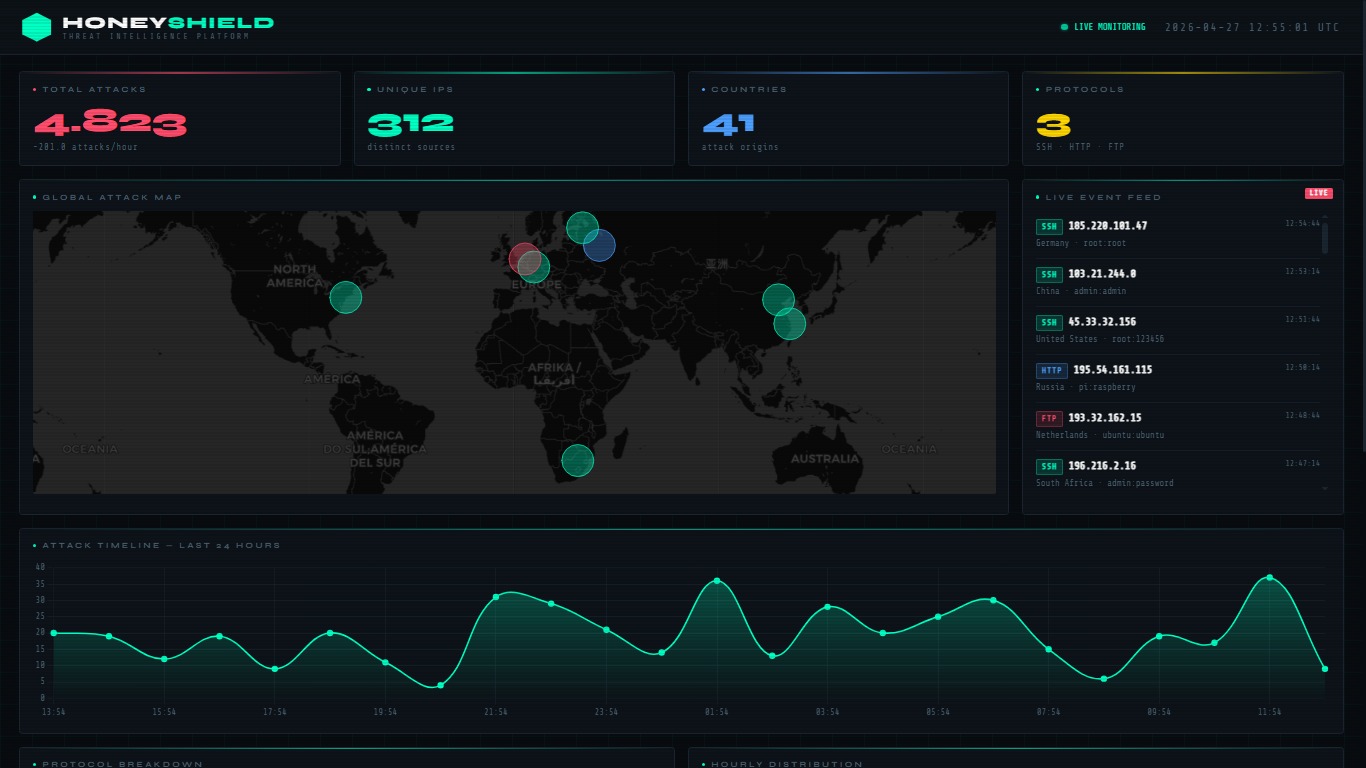
Task: Expand the Protocol Breakdown panel
Action: point(122,762)
